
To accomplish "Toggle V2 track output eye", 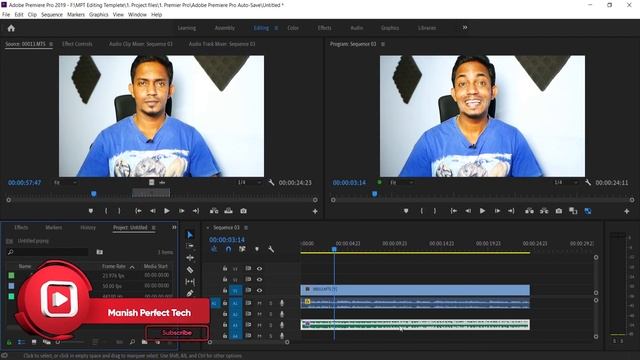I will point(259,280).
